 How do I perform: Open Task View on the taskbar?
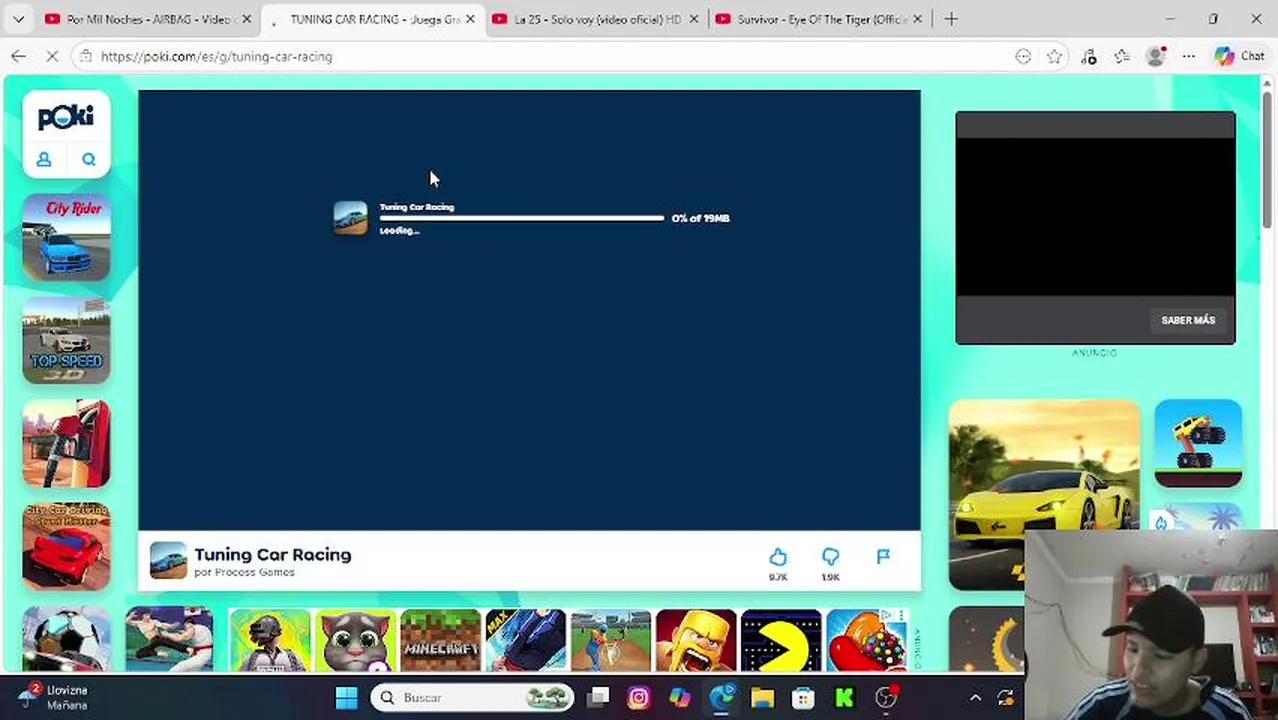click(x=599, y=697)
